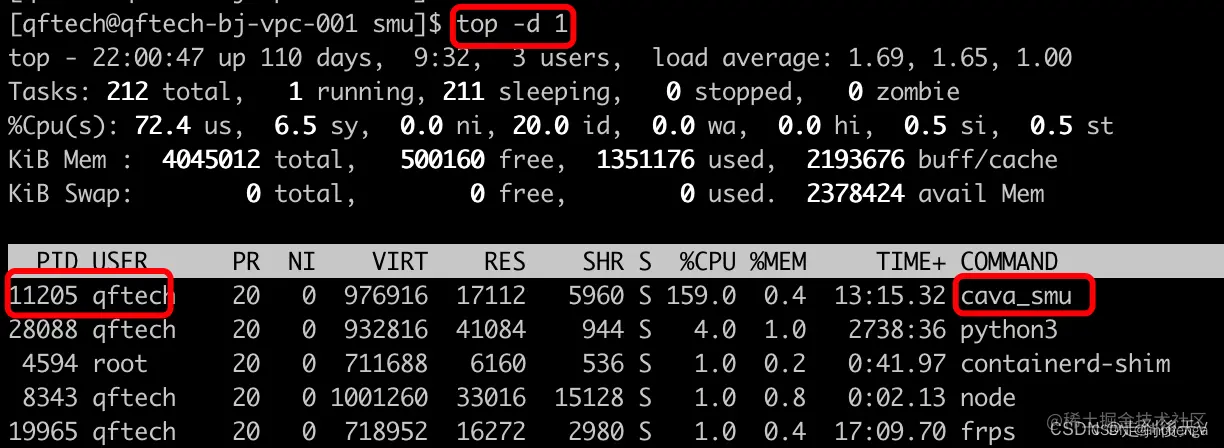
Task: Select the 159.0 CPU value
Action: pos(701,296)
